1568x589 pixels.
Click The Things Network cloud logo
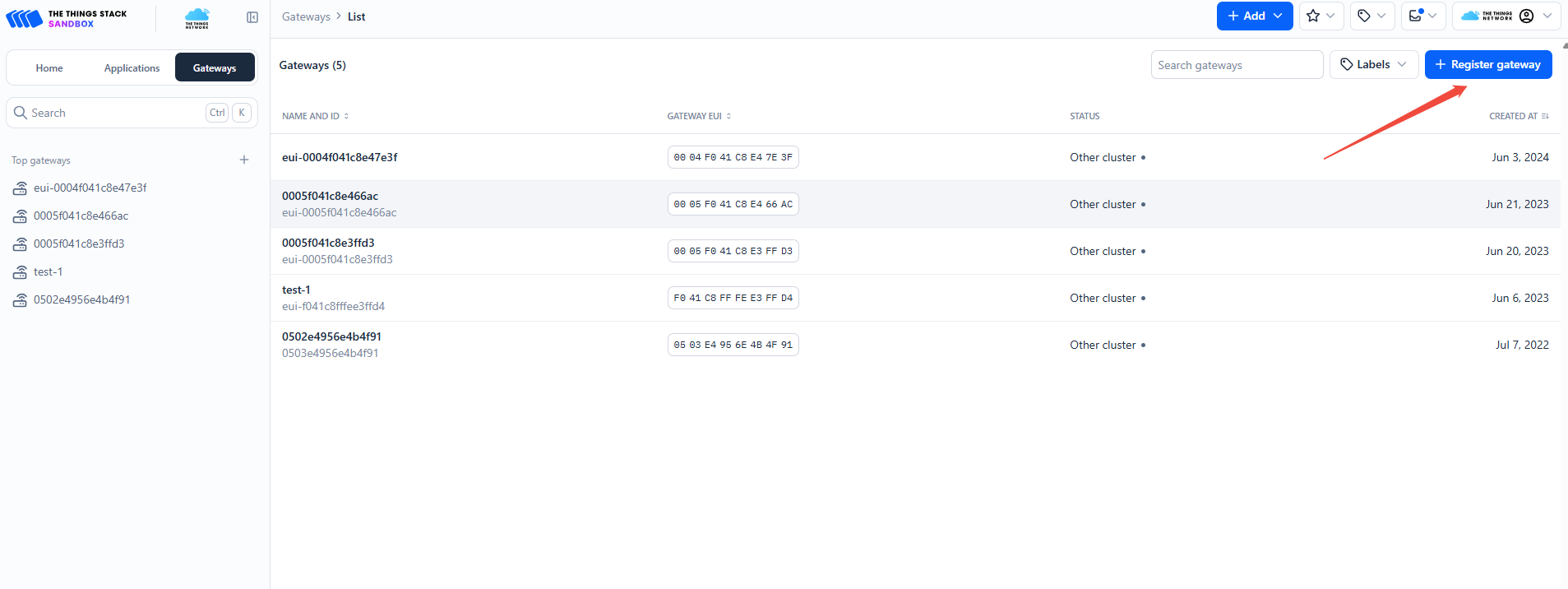click(197, 18)
